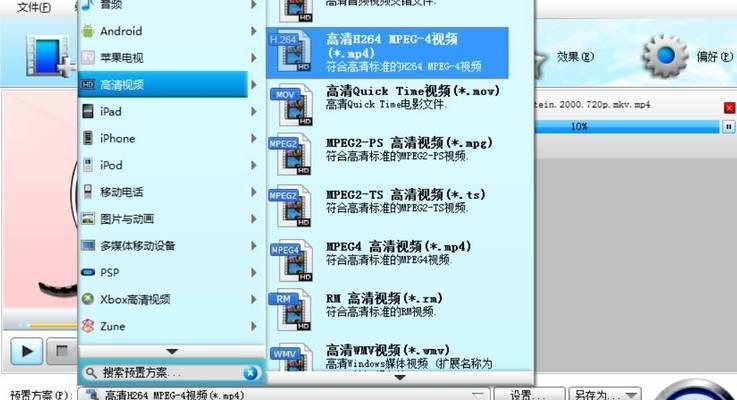Click the MOV HD file icon
This screenshot has width=737, height=400.
[291, 105]
